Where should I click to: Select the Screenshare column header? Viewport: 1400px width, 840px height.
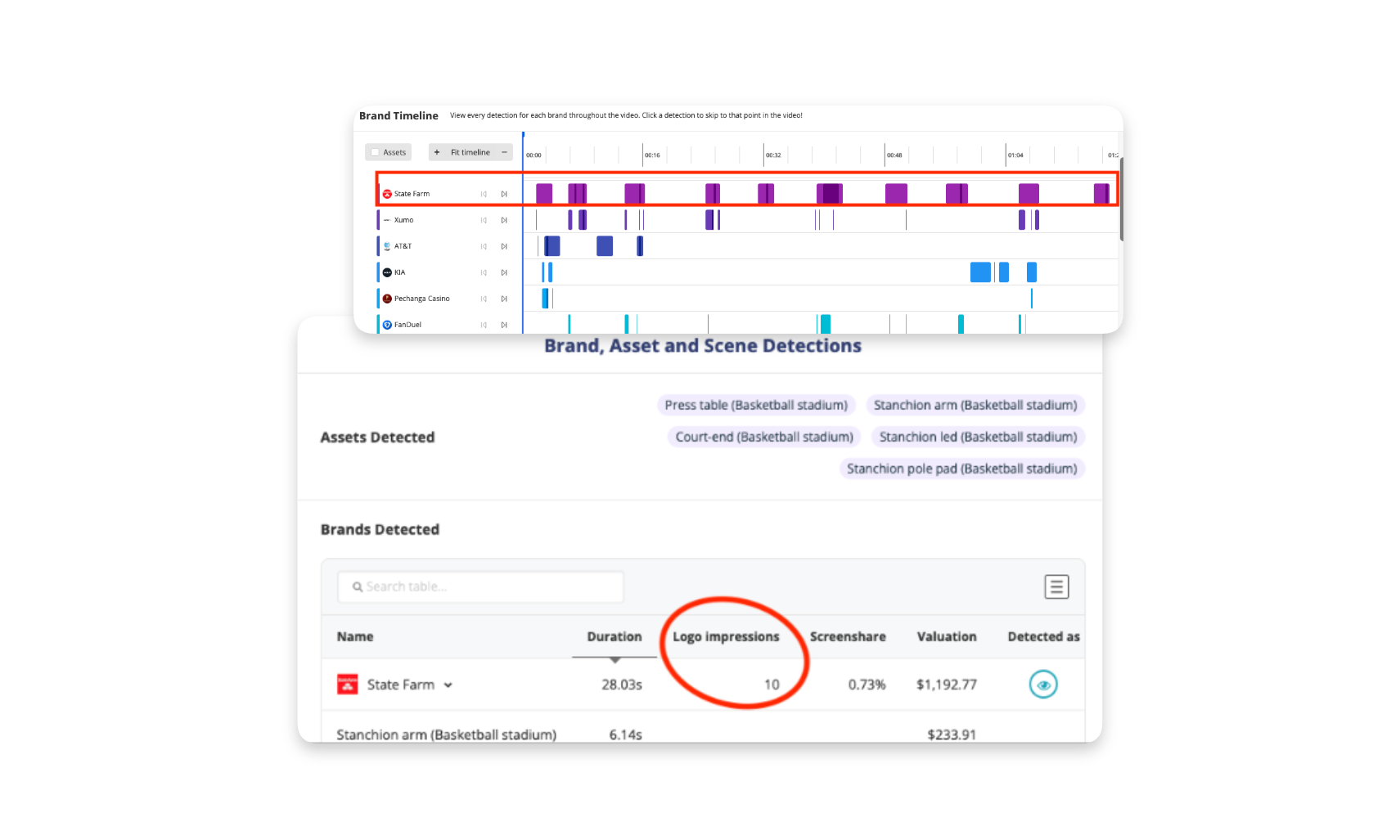coord(848,636)
